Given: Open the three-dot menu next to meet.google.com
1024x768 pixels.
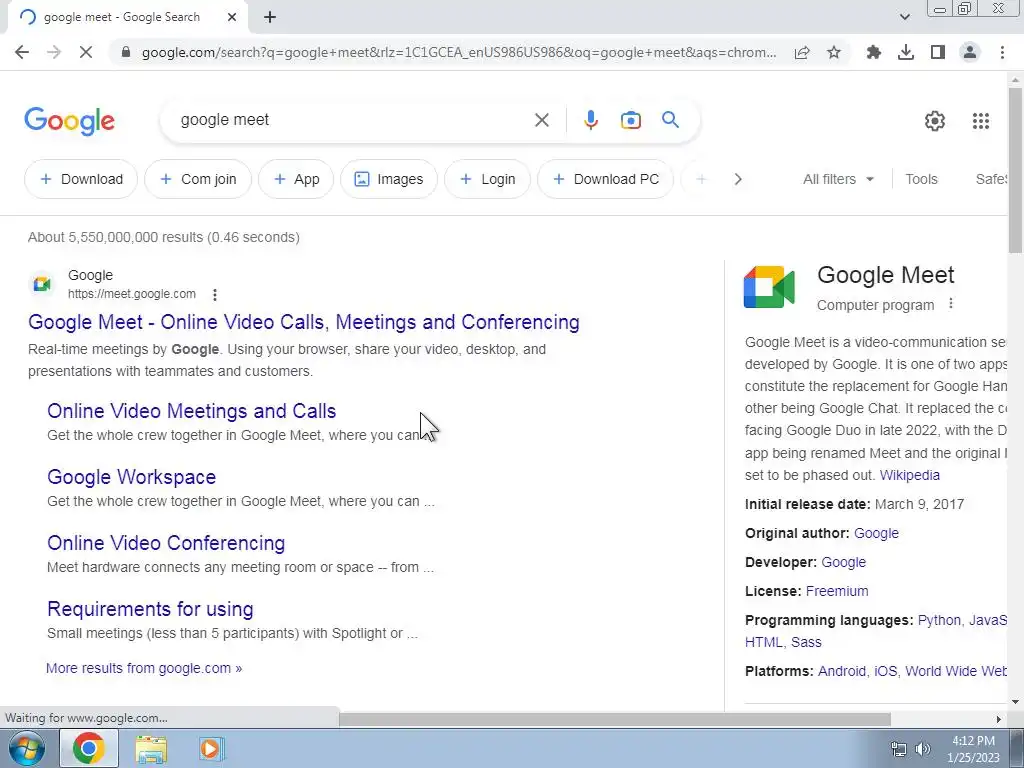Looking at the screenshot, I should tap(215, 295).
